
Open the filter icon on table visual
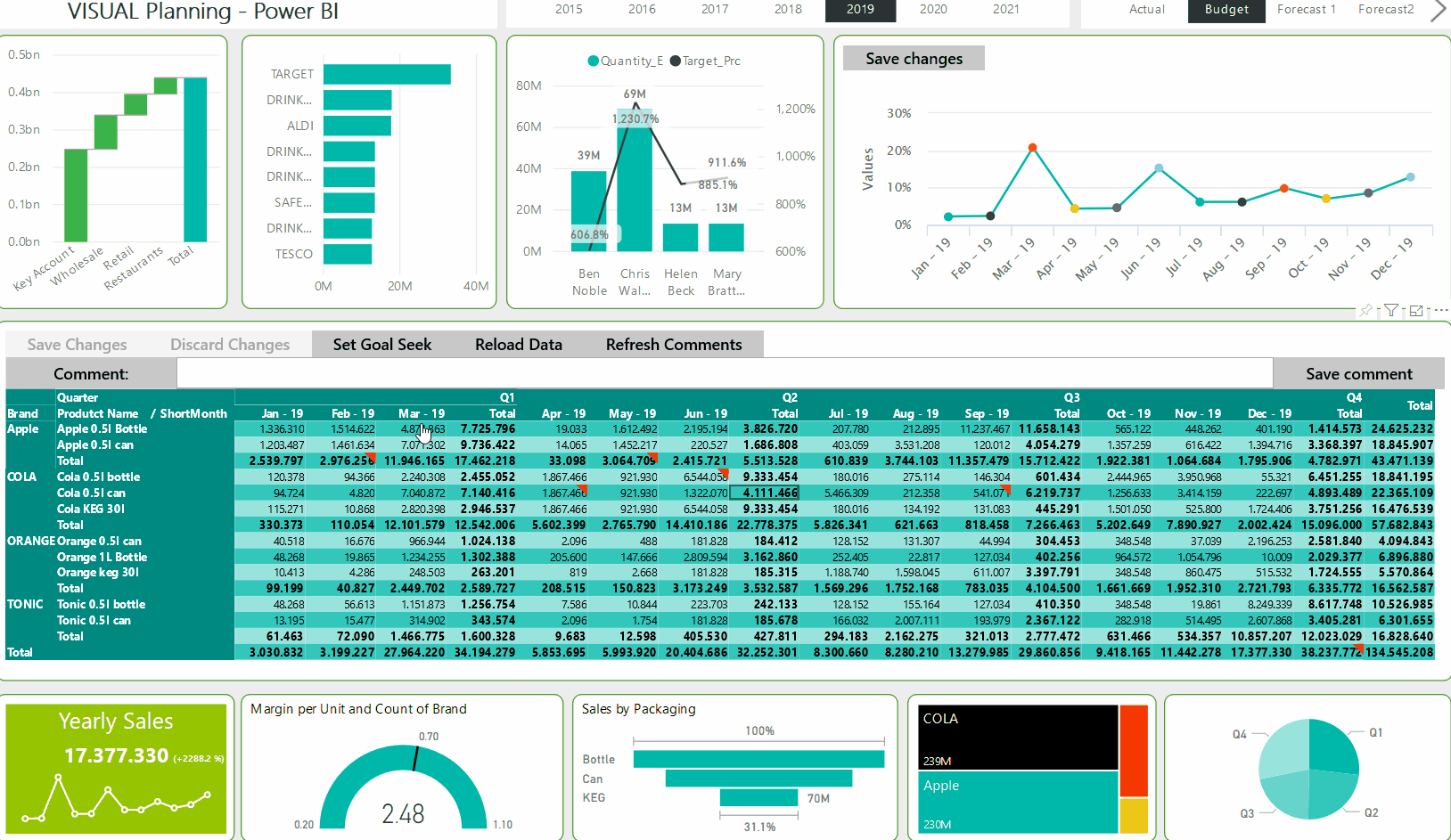pyautogui.click(x=1390, y=310)
